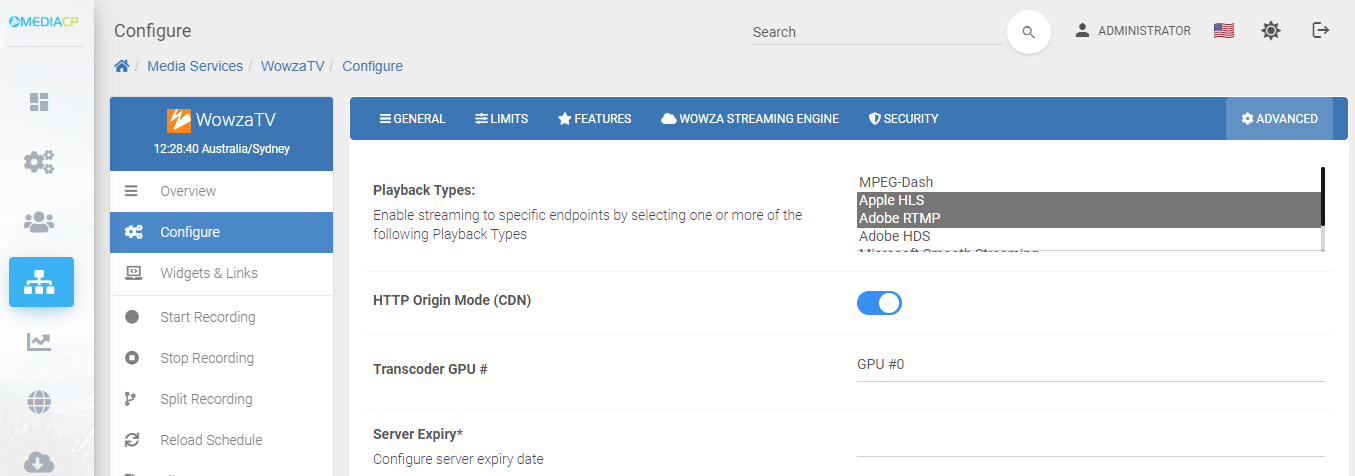Open Media Services breadcrumb link
The height and width of the screenshot is (476, 1355).
tap(195, 66)
